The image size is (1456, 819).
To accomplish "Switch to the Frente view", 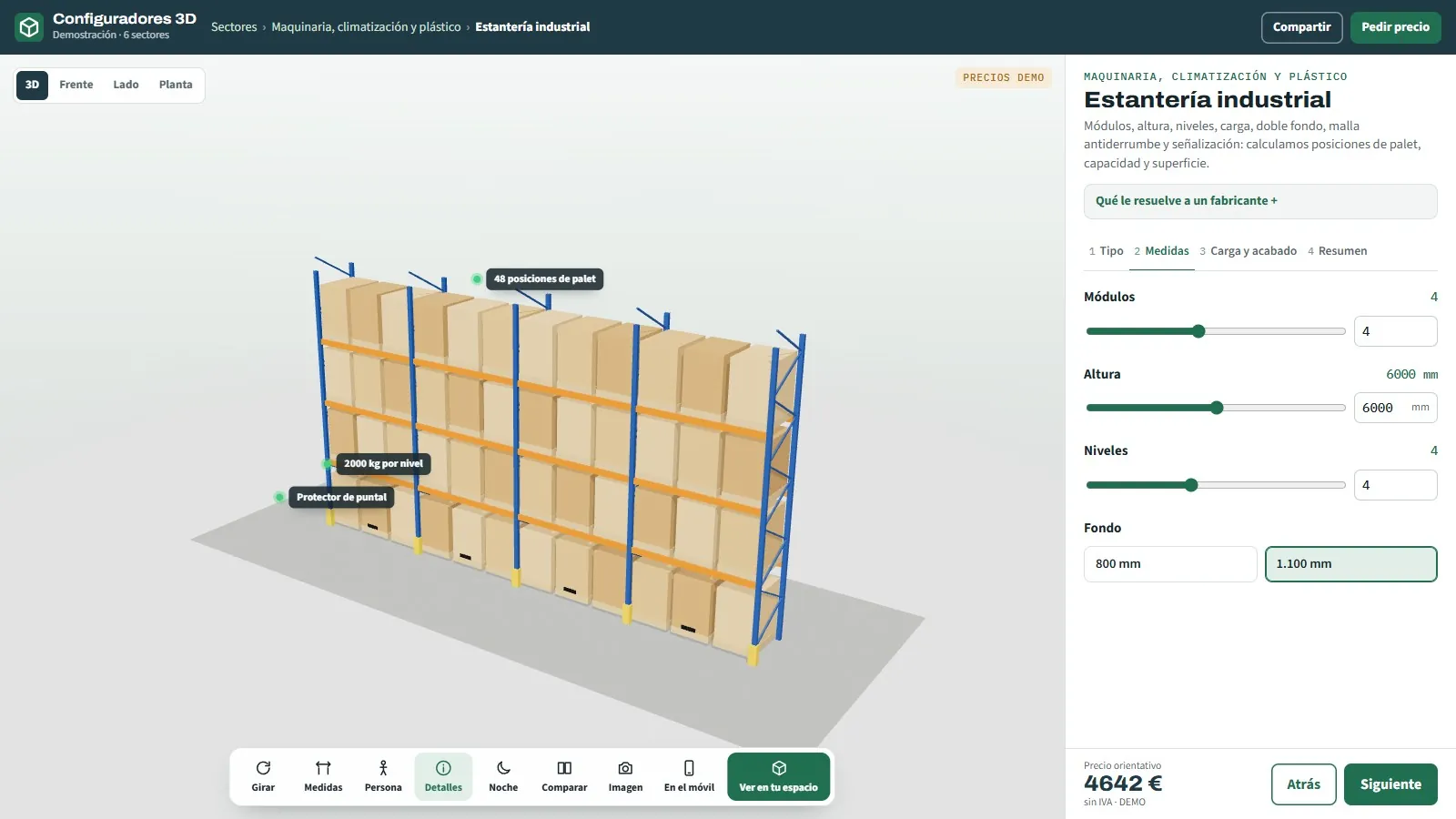I will click(76, 85).
